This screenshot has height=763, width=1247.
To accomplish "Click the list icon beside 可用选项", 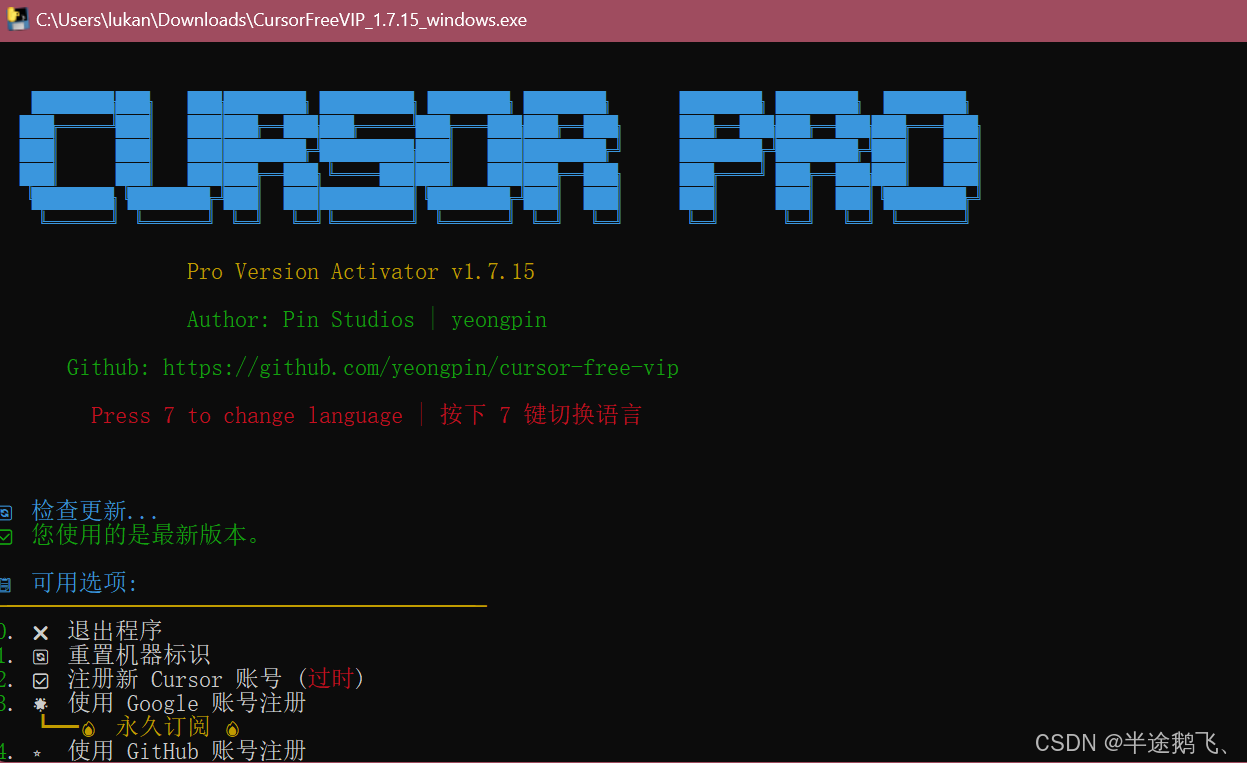I will pos(5,585).
